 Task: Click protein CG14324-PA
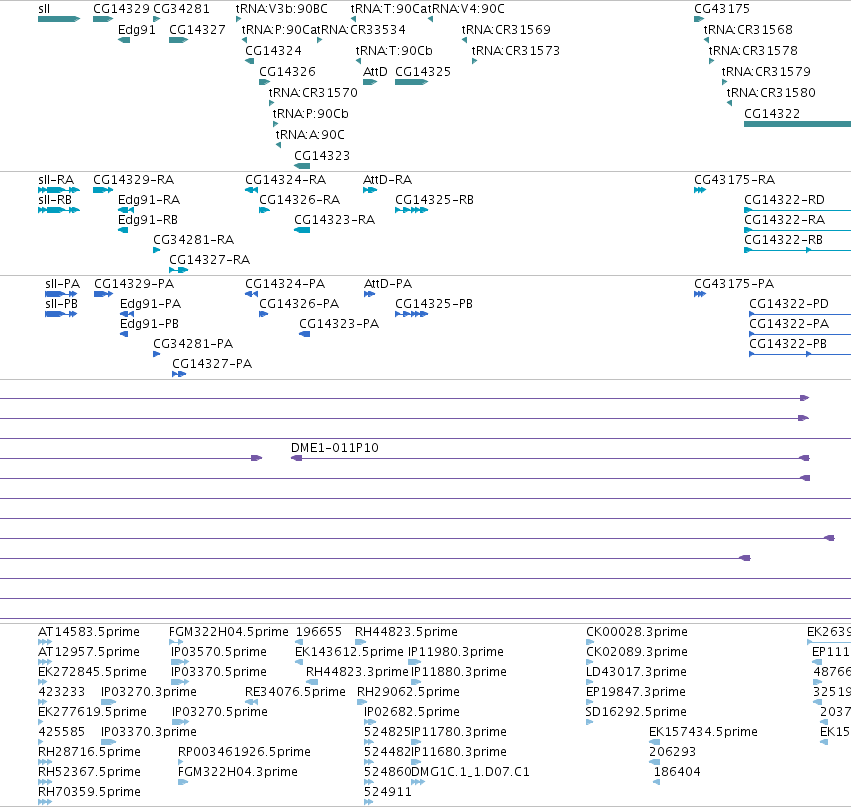click(251, 294)
